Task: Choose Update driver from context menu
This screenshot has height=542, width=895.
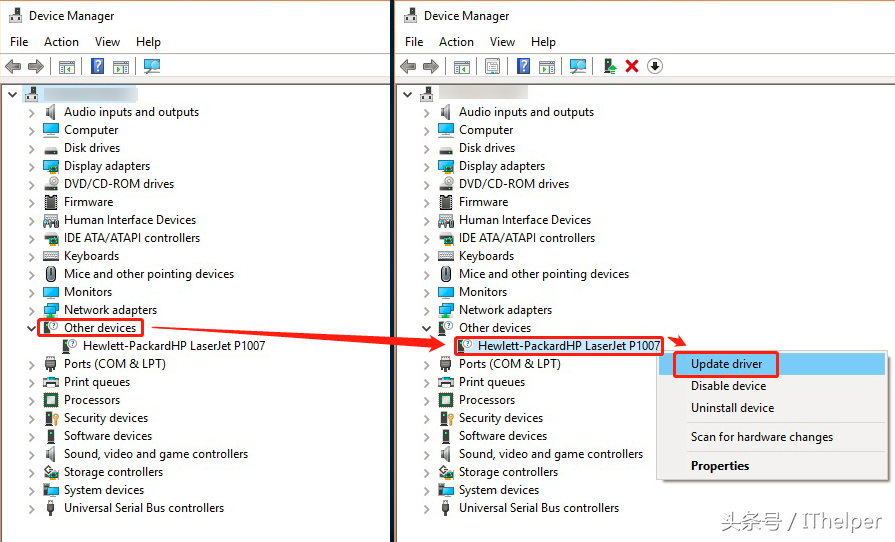Action: (x=726, y=364)
